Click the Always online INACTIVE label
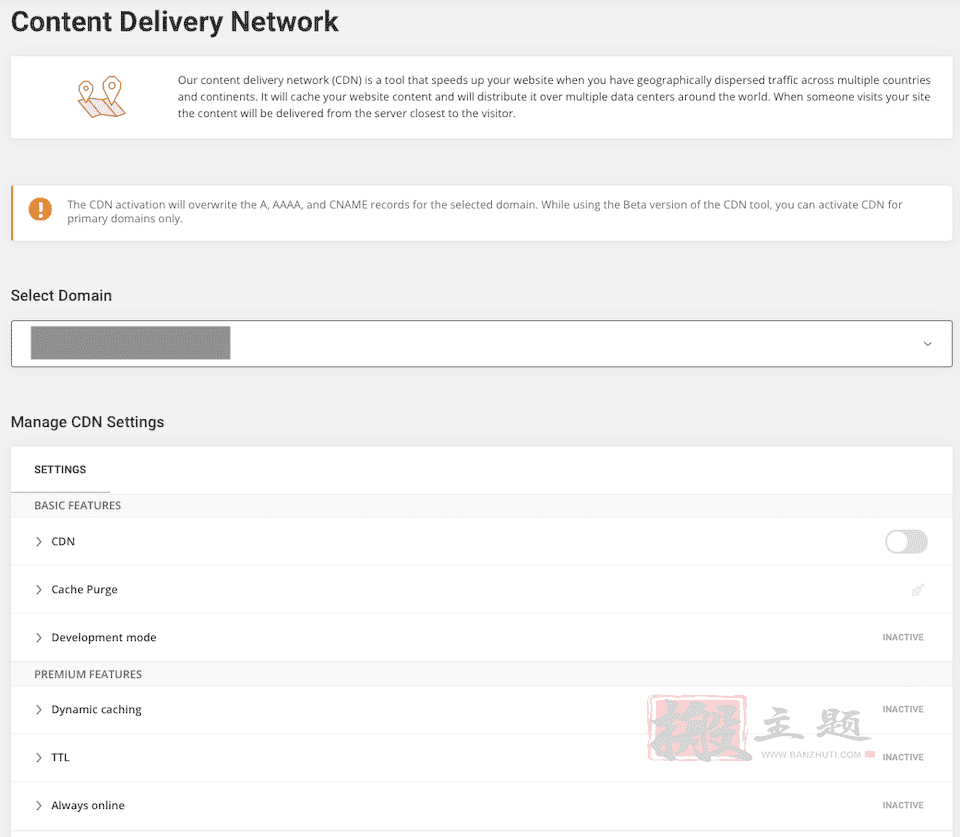The height and width of the screenshot is (837, 960). tap(902, 805)
